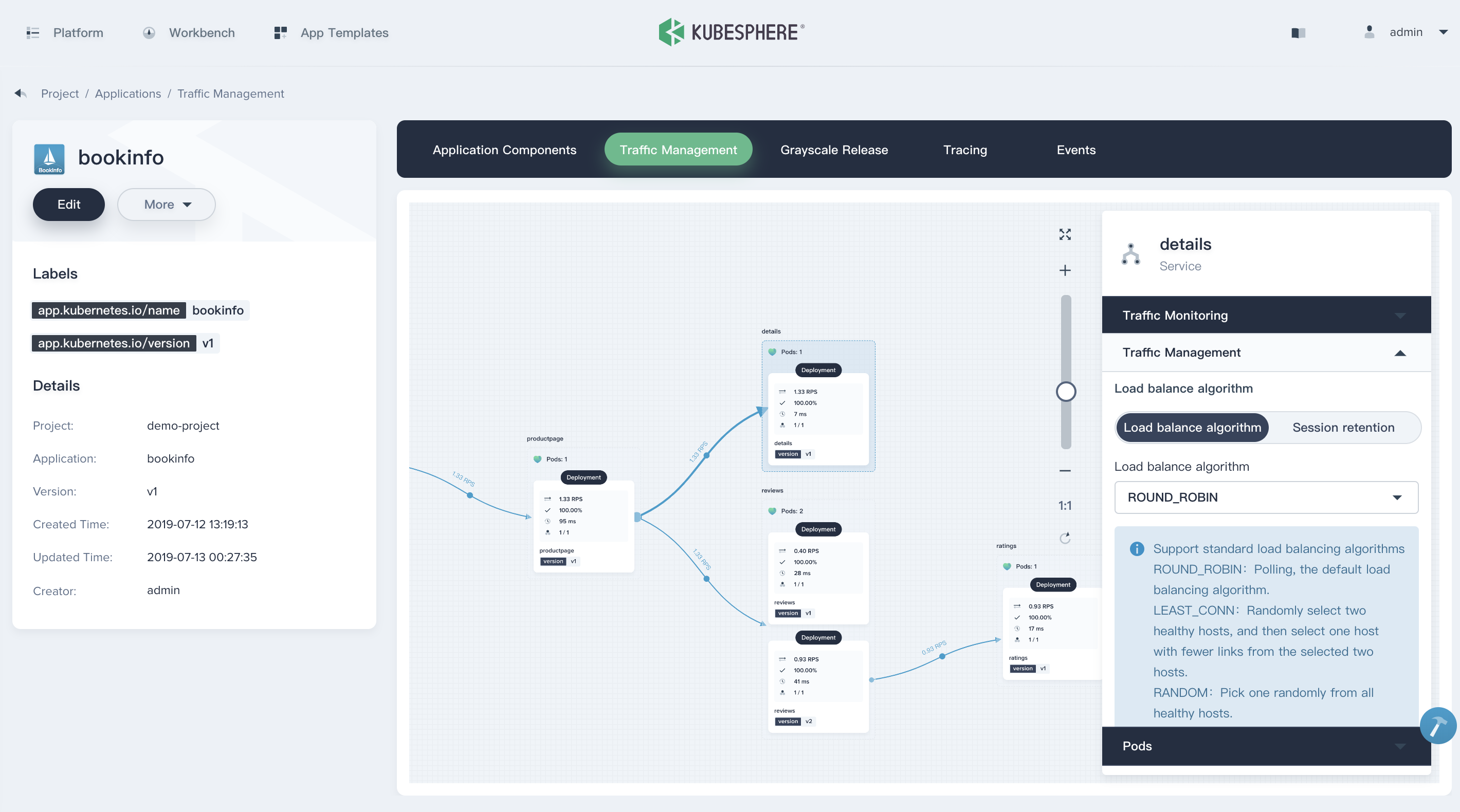Click the graph refresh icon

[1065, 538]
